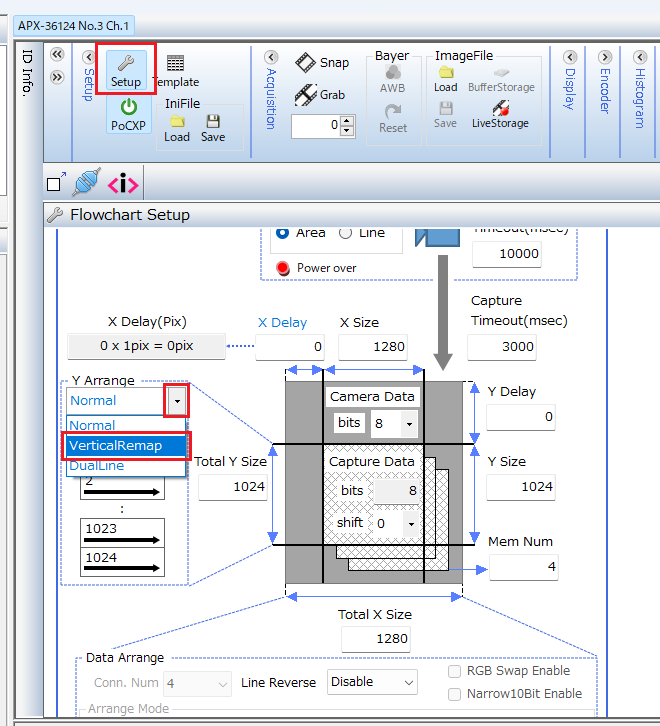Load an ImageFile via folder icon
The height and width of the screenshot is (726, 660).
(x=446, y=72)
